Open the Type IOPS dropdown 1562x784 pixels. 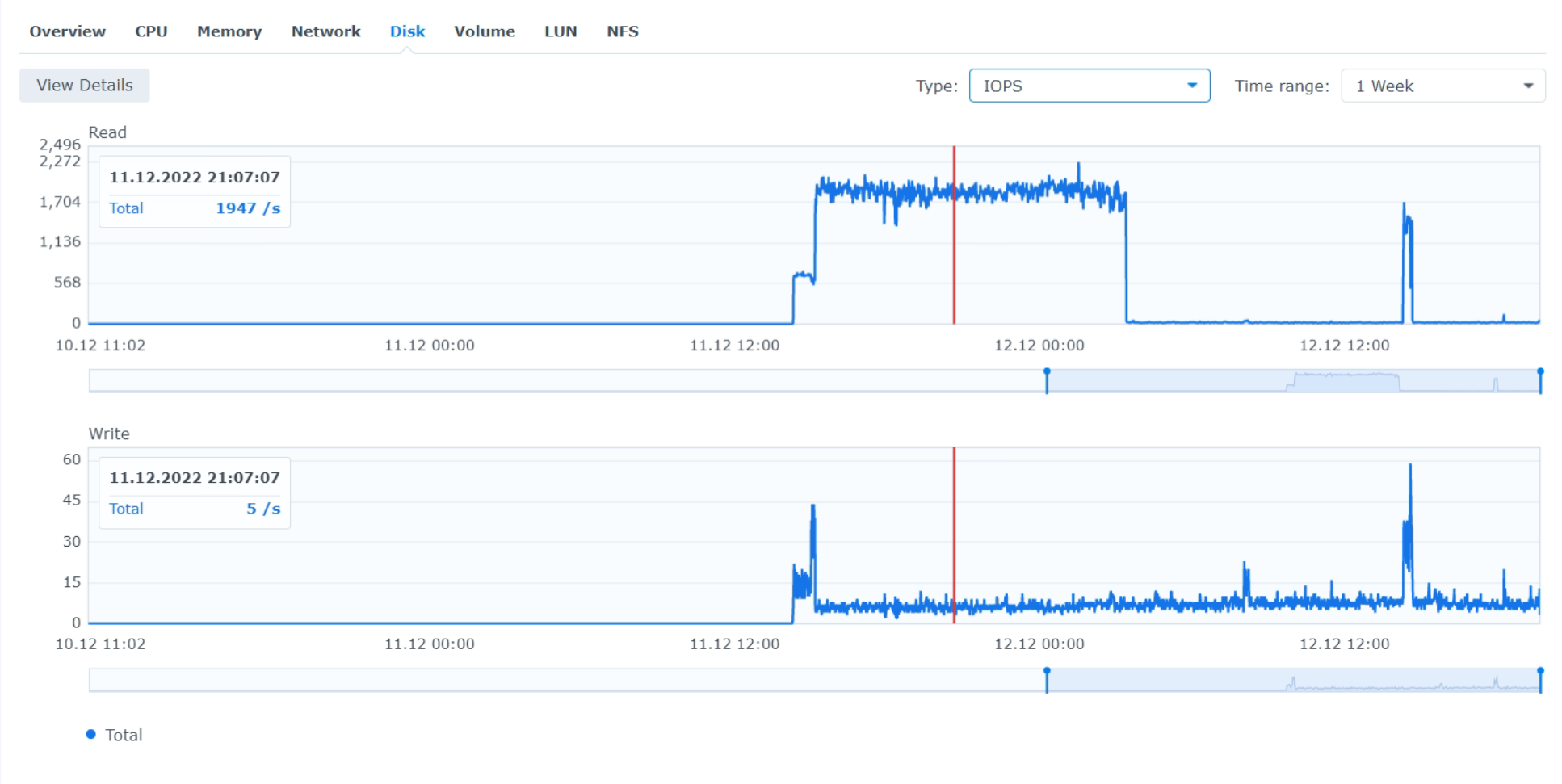click(1090, 86)
